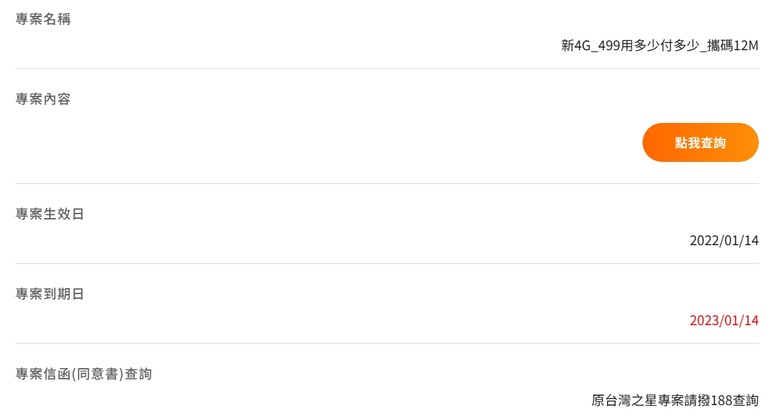Viewport: 780px width, 417px height.
Task: Select the 專案內容 label
Action: (x=43, y=99)
